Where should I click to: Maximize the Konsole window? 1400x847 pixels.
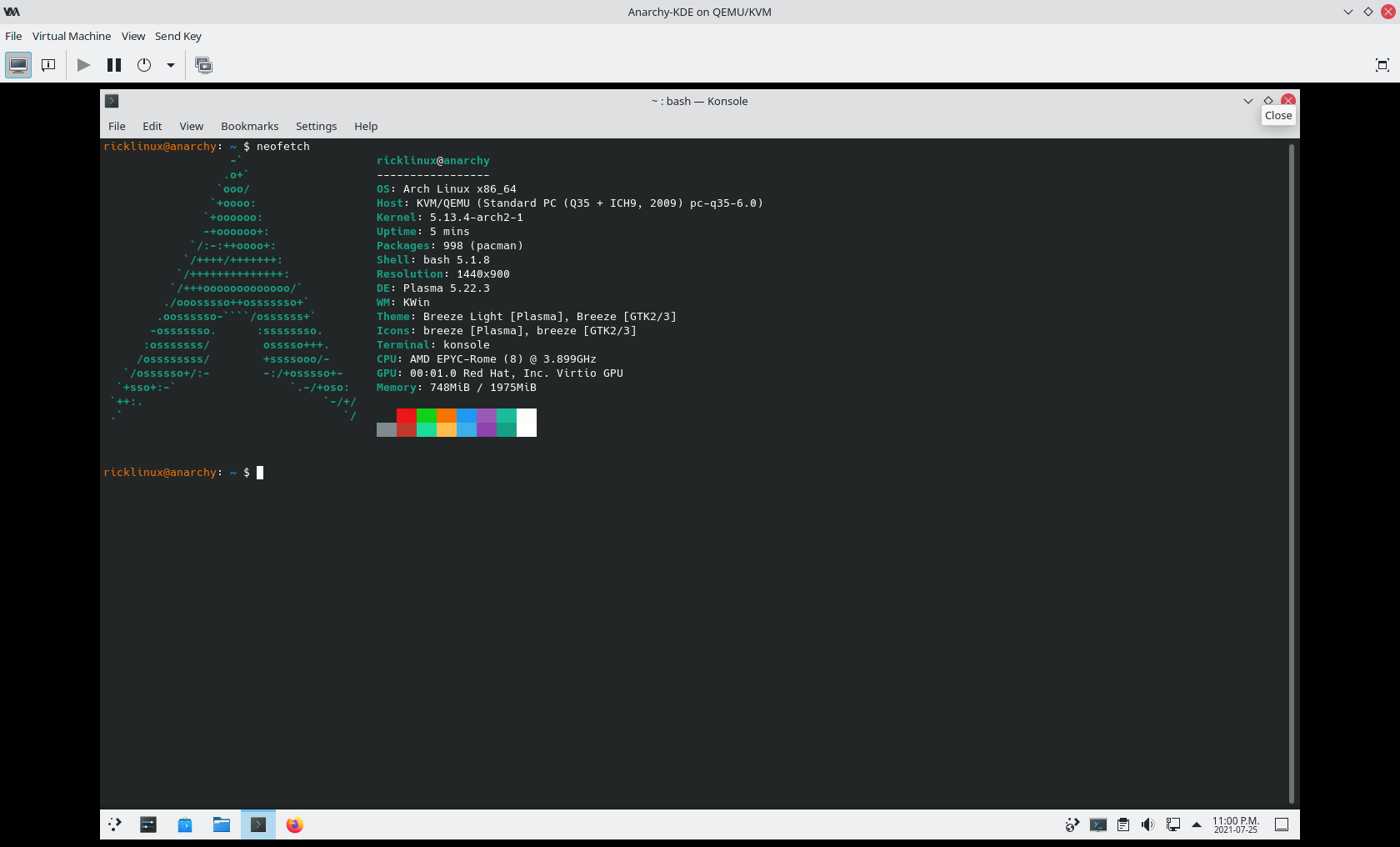click(1268, 101)
